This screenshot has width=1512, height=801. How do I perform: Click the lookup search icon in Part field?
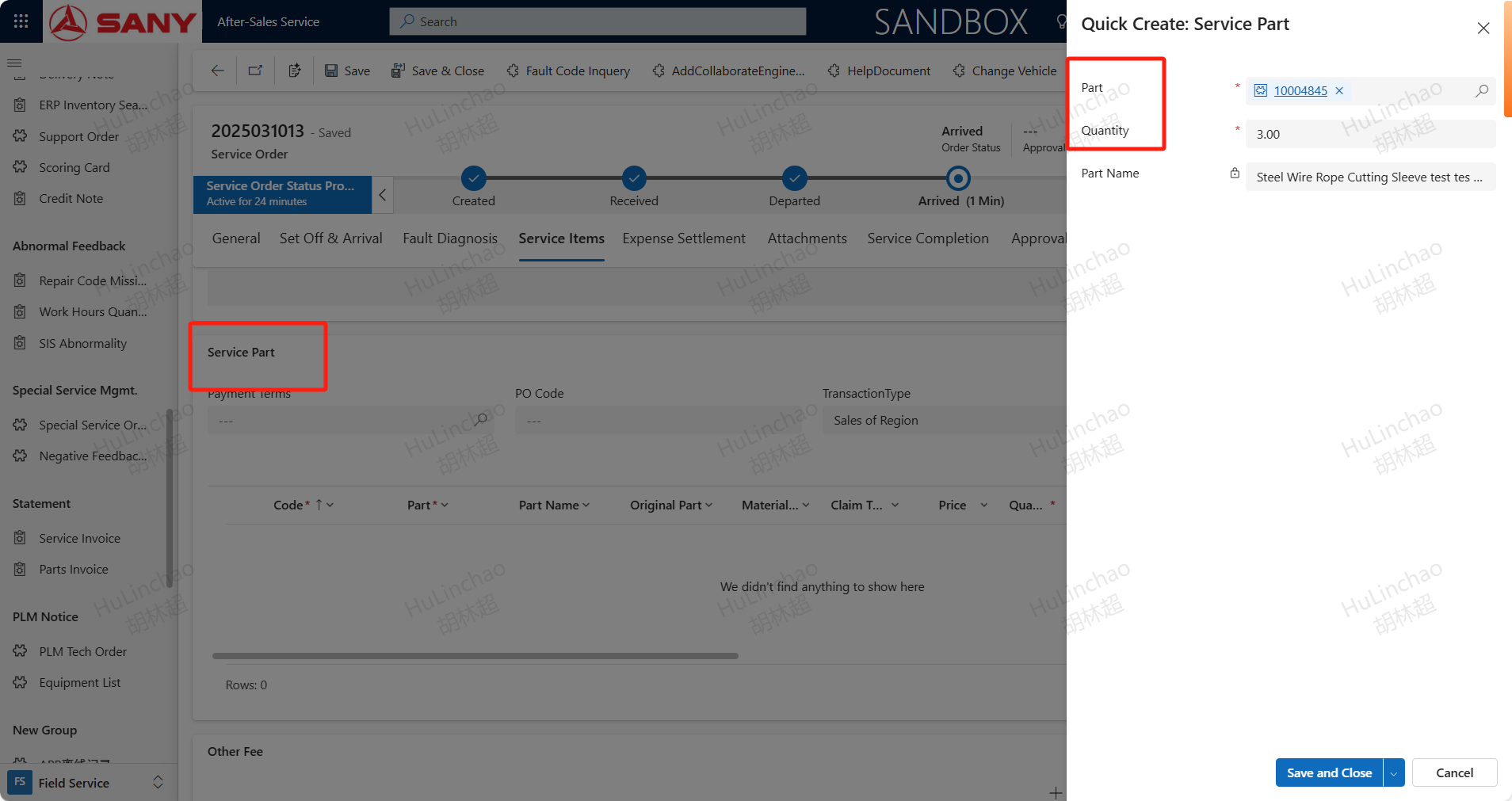[x=1481, y=90]
